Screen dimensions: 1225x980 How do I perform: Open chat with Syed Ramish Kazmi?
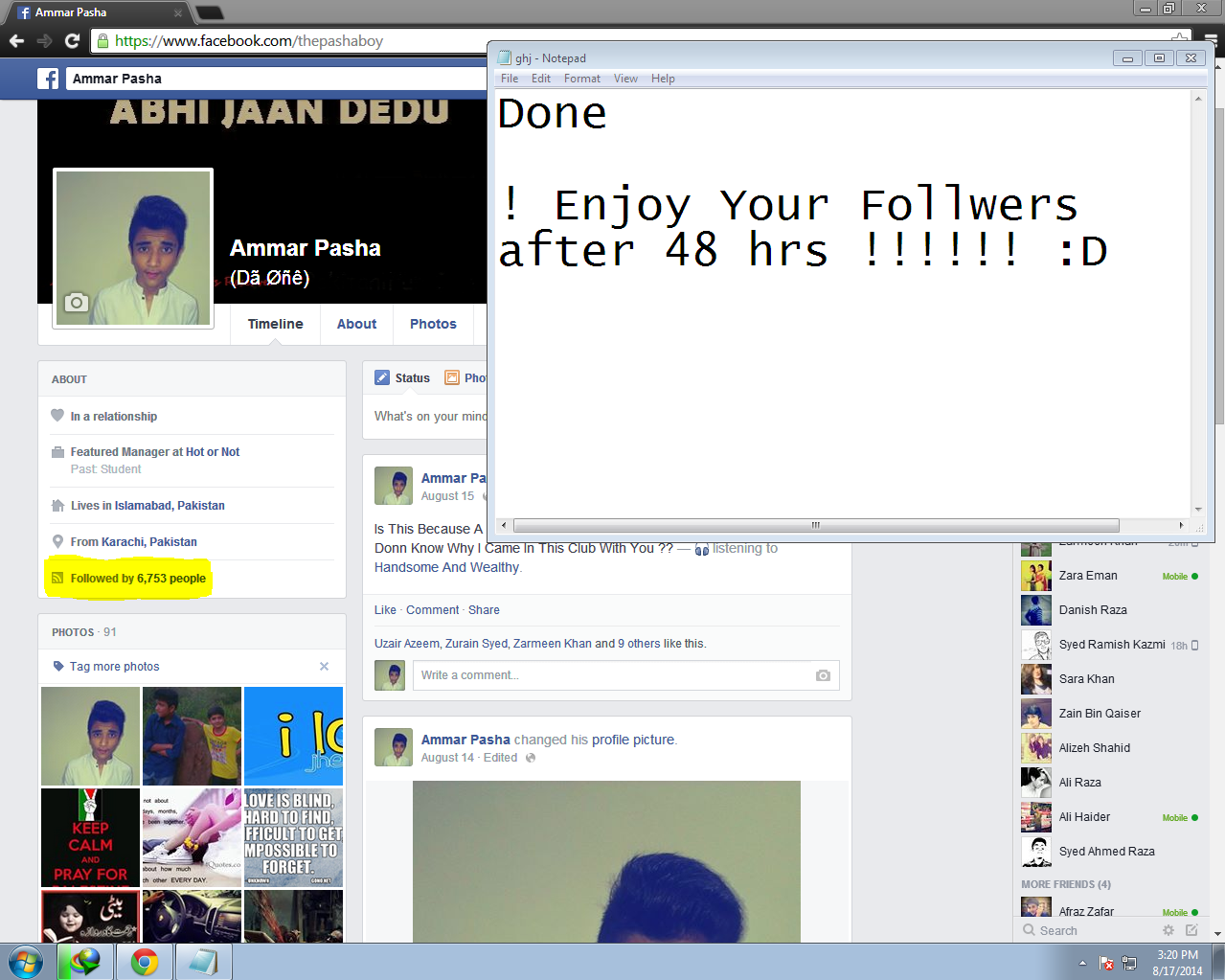1109,645
